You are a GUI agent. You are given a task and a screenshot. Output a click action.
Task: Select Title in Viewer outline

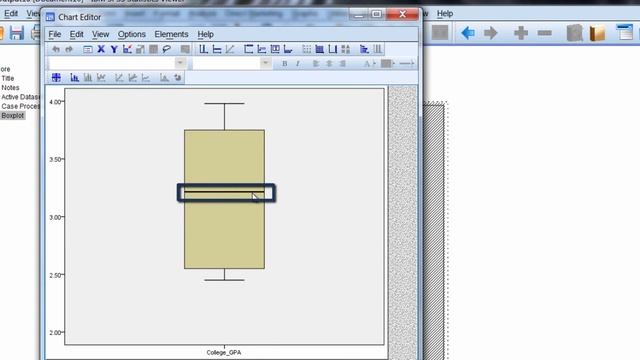pyautogui.click(x=8, y=78)
